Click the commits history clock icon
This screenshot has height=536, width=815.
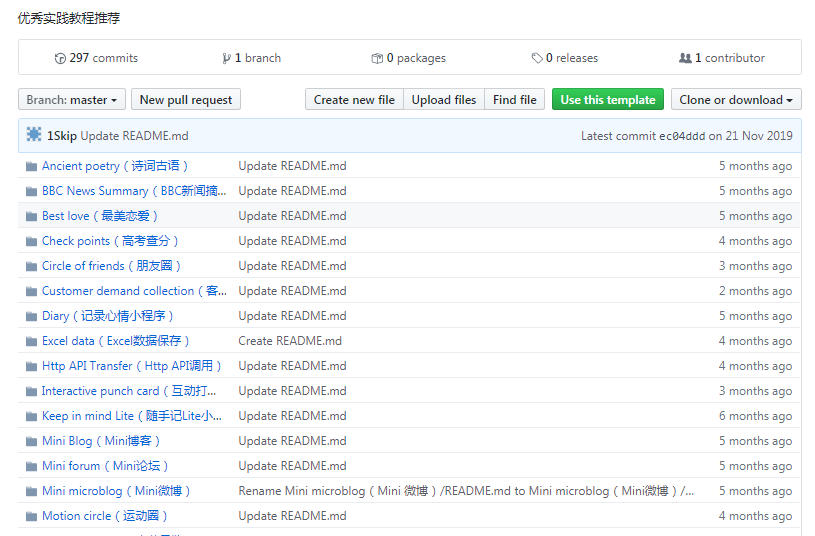60,58
